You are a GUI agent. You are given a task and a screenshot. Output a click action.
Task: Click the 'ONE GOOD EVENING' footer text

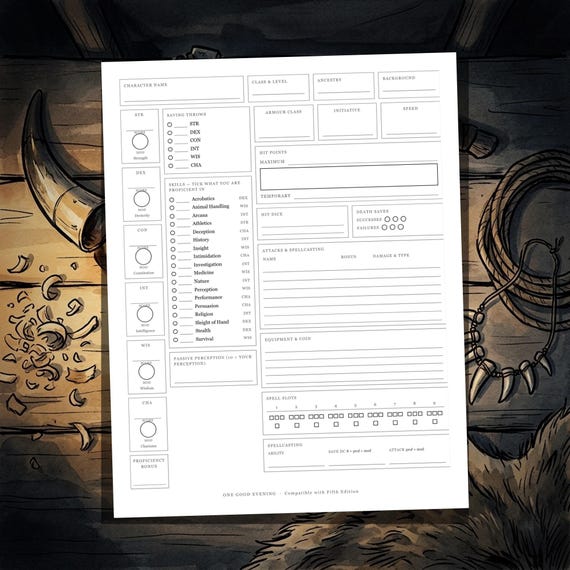tap(249, 494)
